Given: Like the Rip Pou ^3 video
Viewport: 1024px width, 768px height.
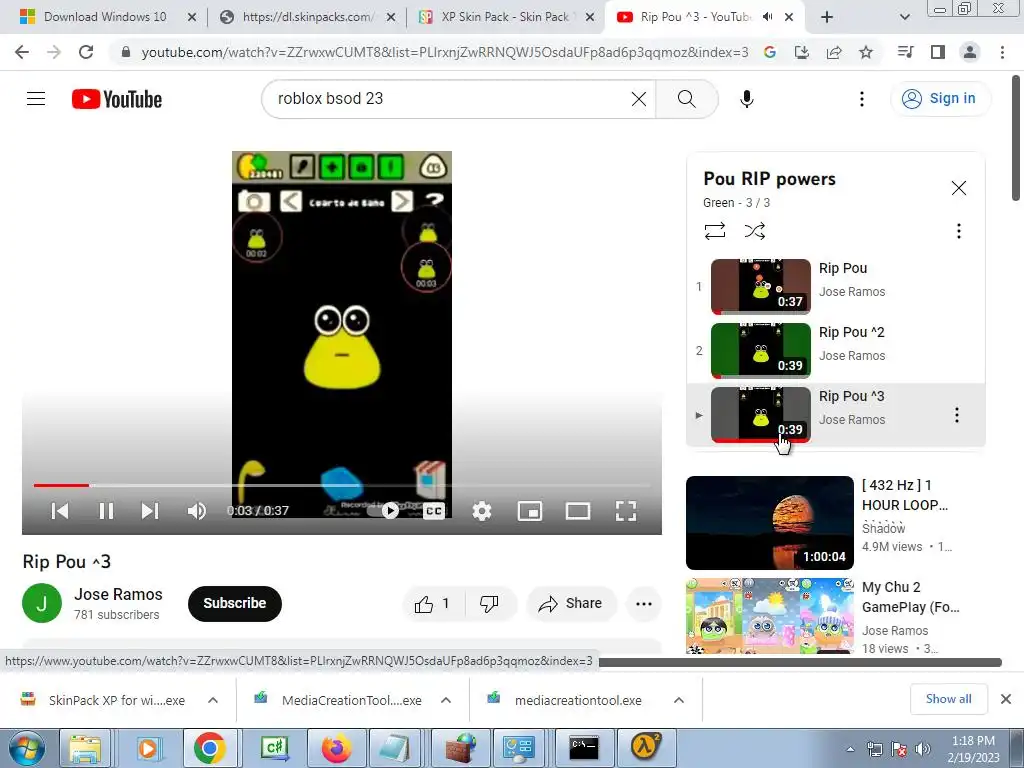Looking at the screenshot, I should tap(432, 603).
